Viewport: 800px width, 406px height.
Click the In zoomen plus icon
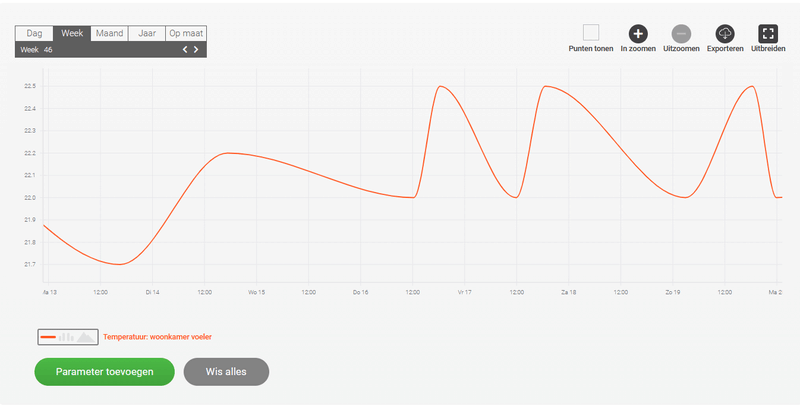pos(638,34)
